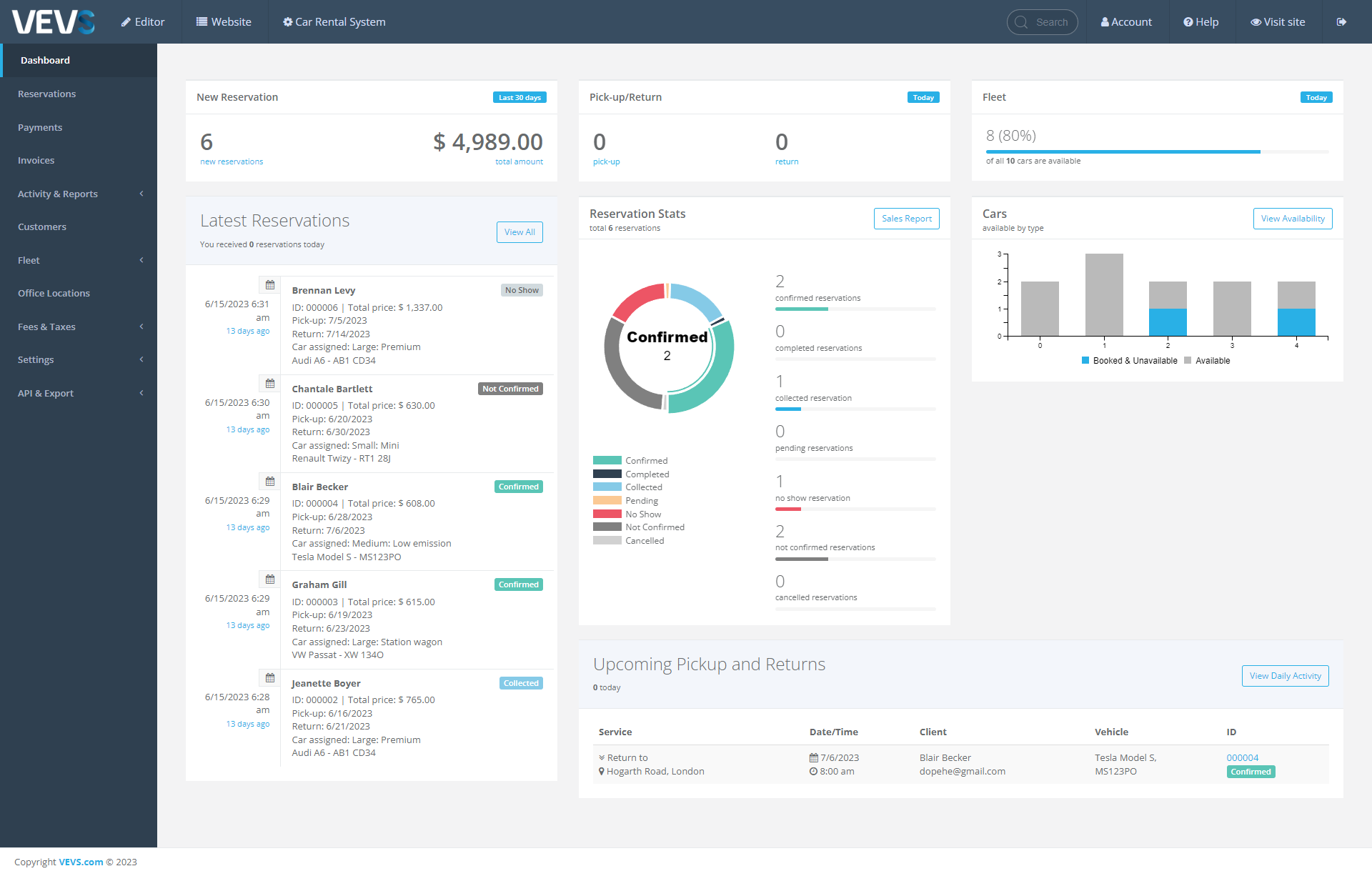Click calendar icon beside Graham Gill reservation
The width and height of the screenshot is (1372, 876).
[270, 579]
